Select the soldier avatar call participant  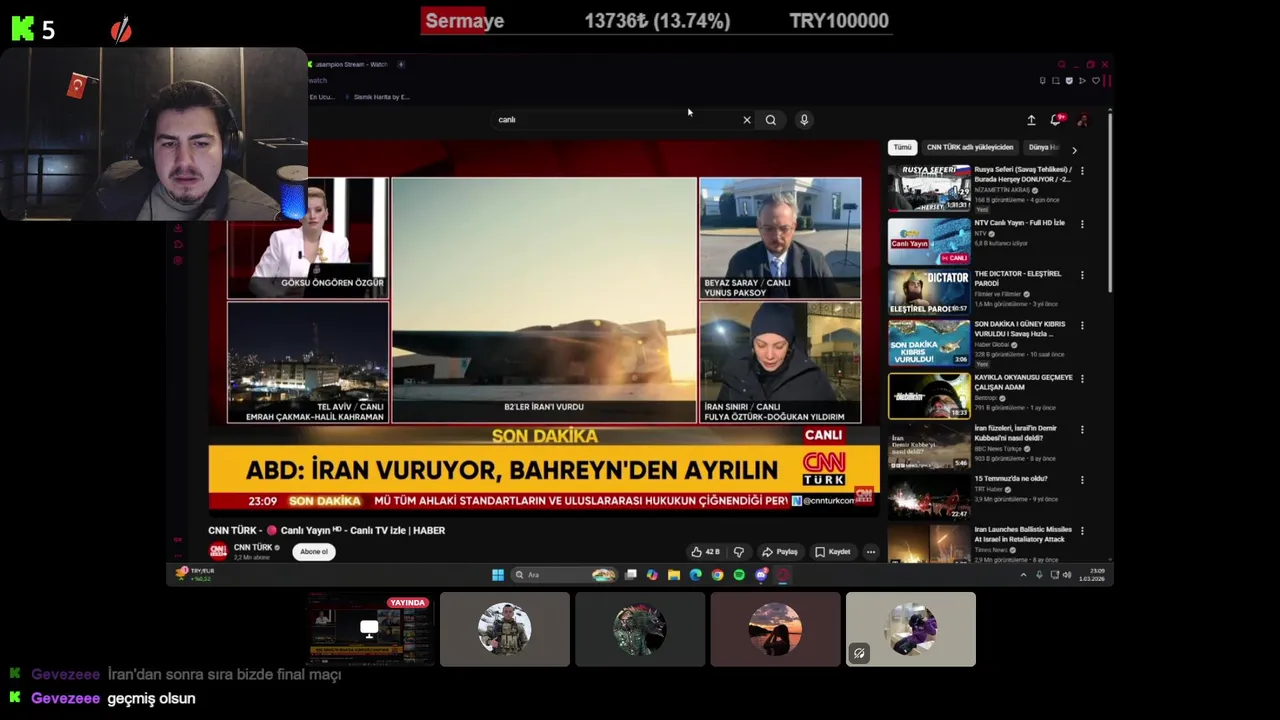coord(505,629)
